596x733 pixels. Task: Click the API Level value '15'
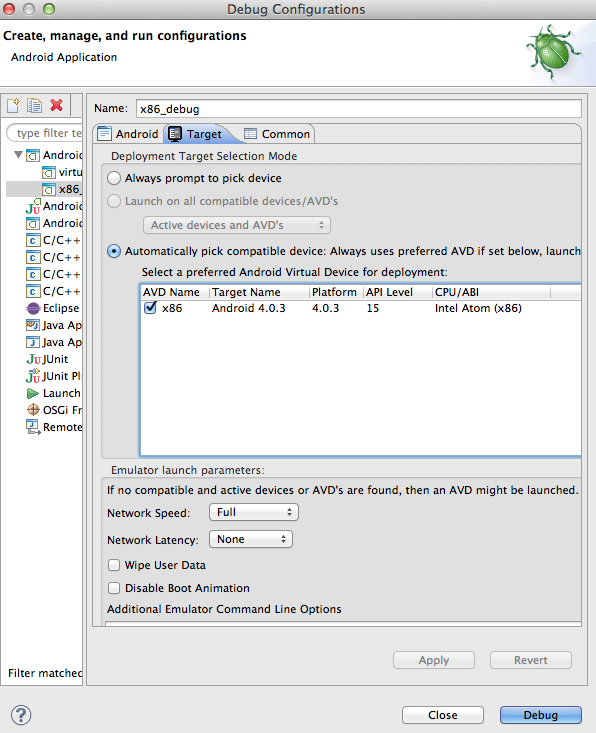click(x=373, y=309)
